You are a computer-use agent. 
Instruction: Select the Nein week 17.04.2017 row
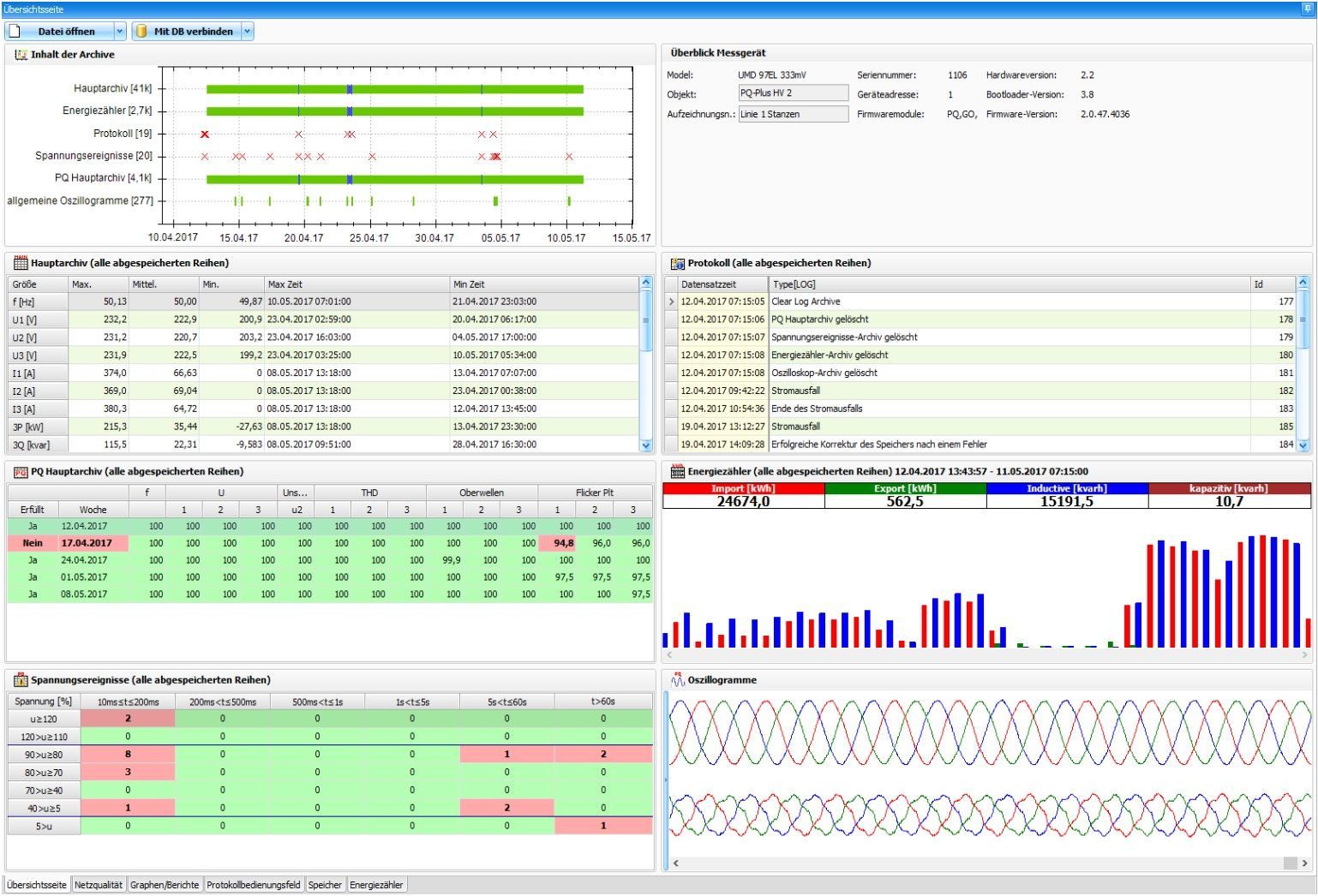pyautogui.click(x=330, y=543)
